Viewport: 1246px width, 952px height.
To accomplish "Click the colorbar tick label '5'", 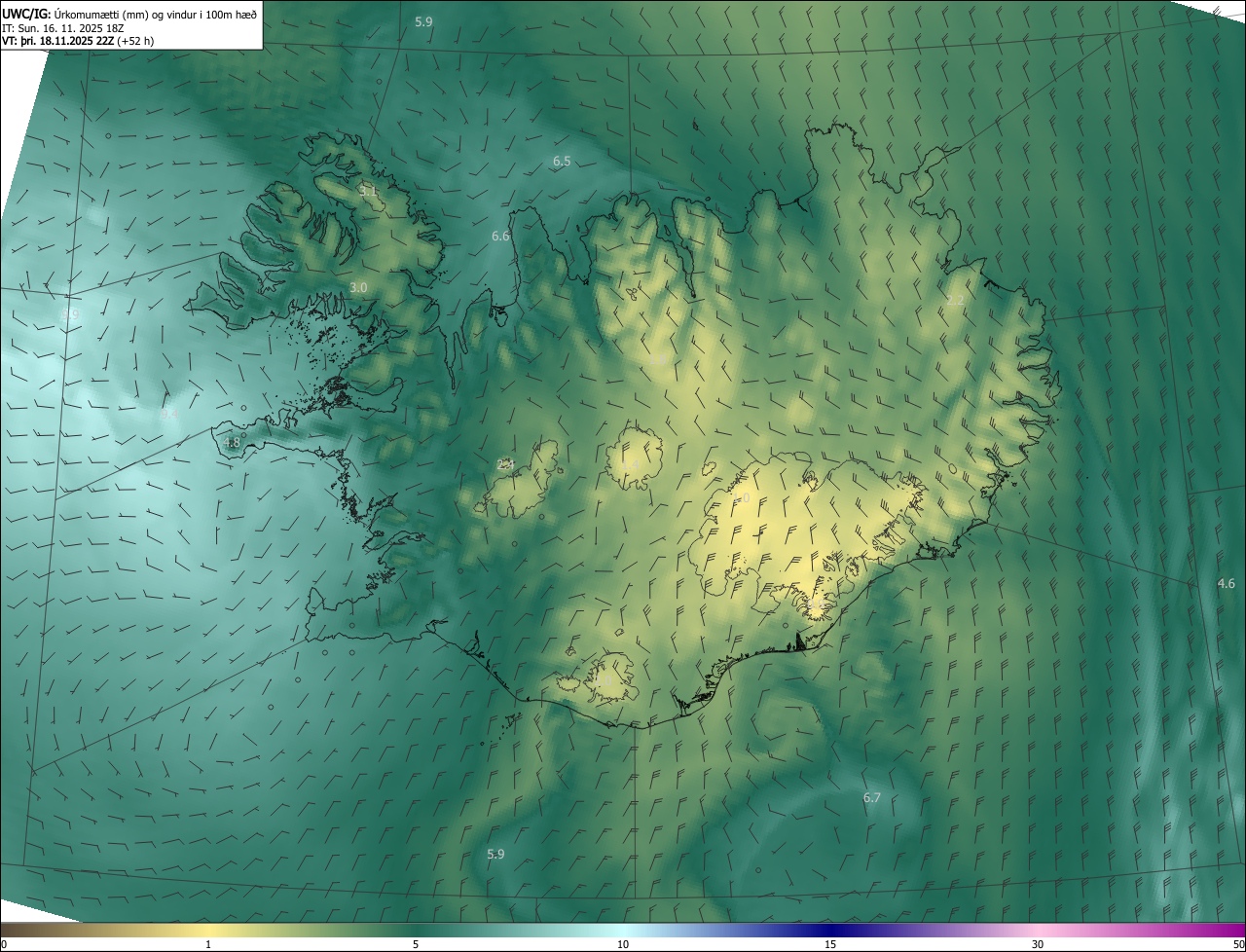I will (x=416, y=944).
